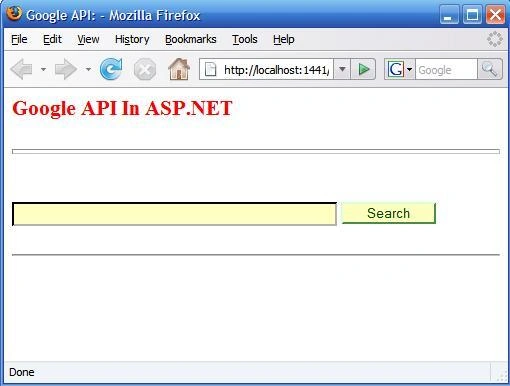Open the File menu
This screenshot has width=510, height=386.
pos(19,39)
